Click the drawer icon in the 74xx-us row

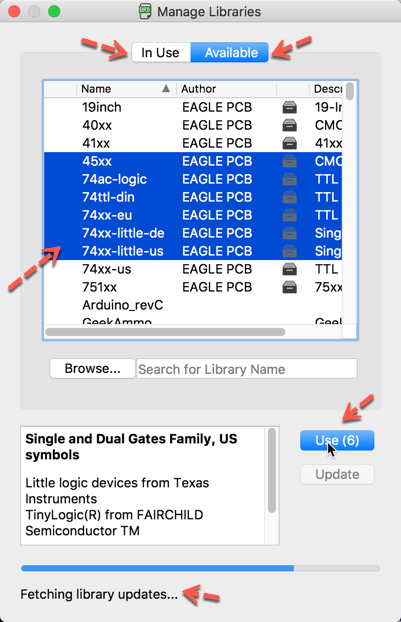point(290,269)
